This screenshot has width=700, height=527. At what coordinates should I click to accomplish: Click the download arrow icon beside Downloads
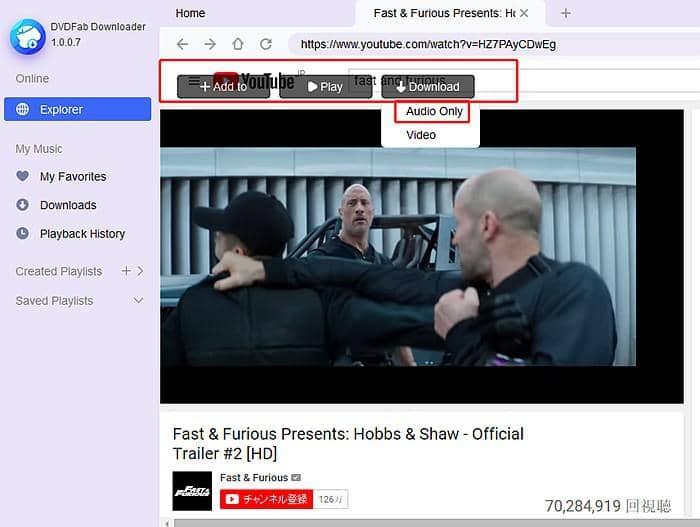pyautogui.click(x=22, y=205)
